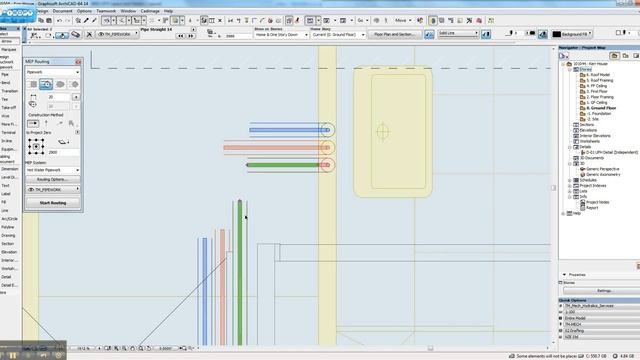Select the Marquee tool in the toolbox

coord(9,49)
